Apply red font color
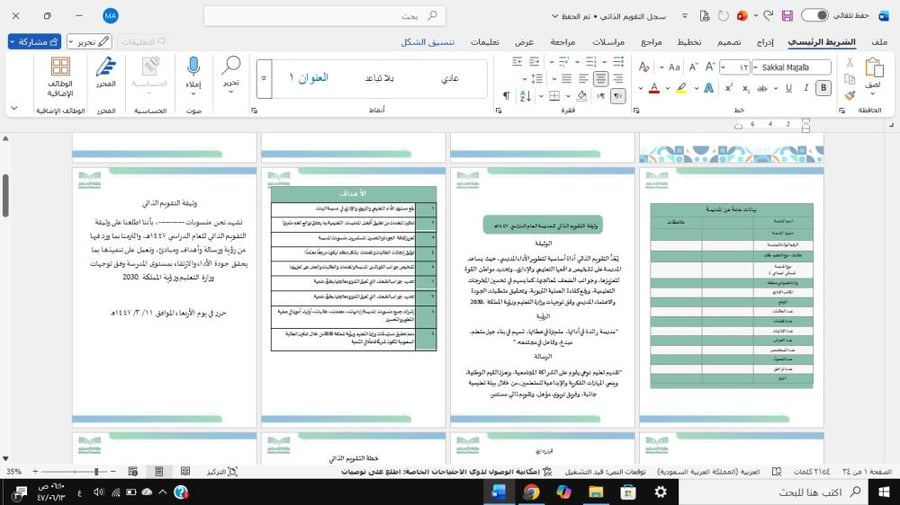900x505 pixels. pos(654,88)
